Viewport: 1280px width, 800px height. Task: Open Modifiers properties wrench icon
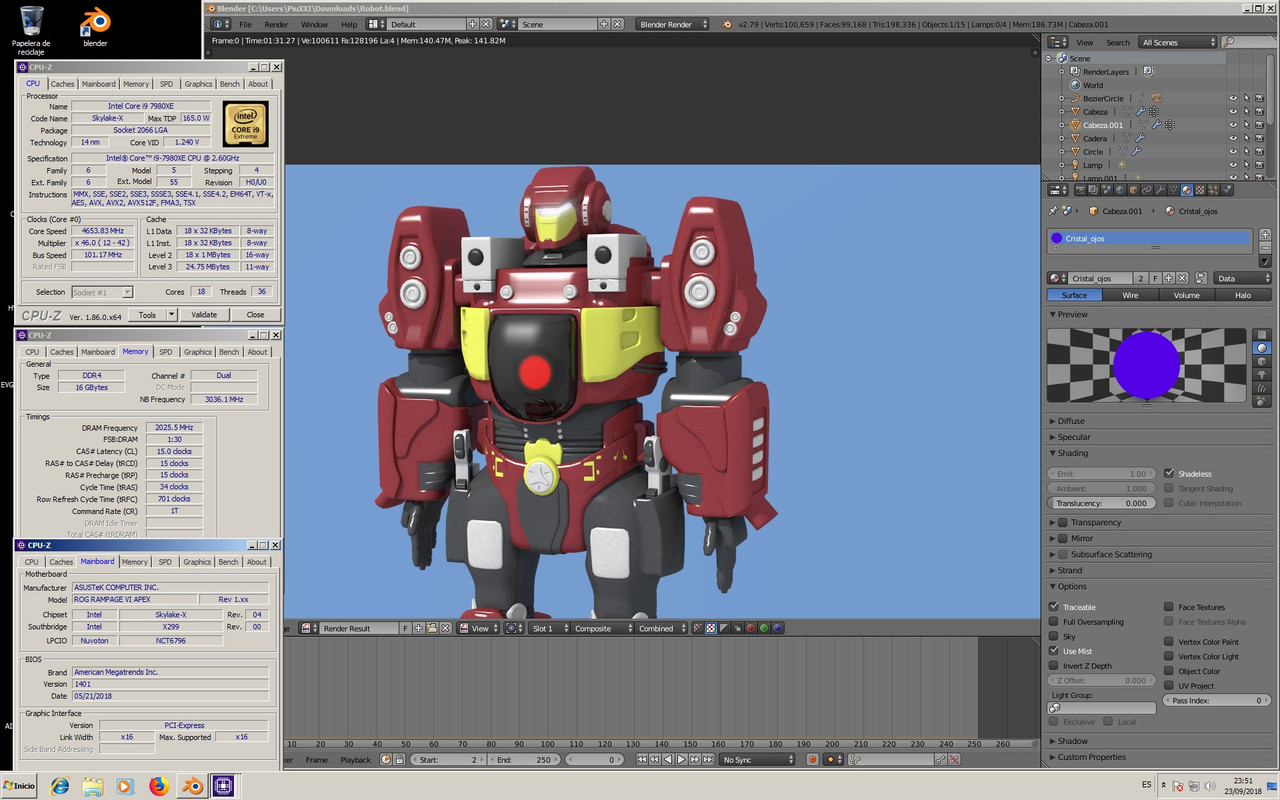tap(1160, 190)
